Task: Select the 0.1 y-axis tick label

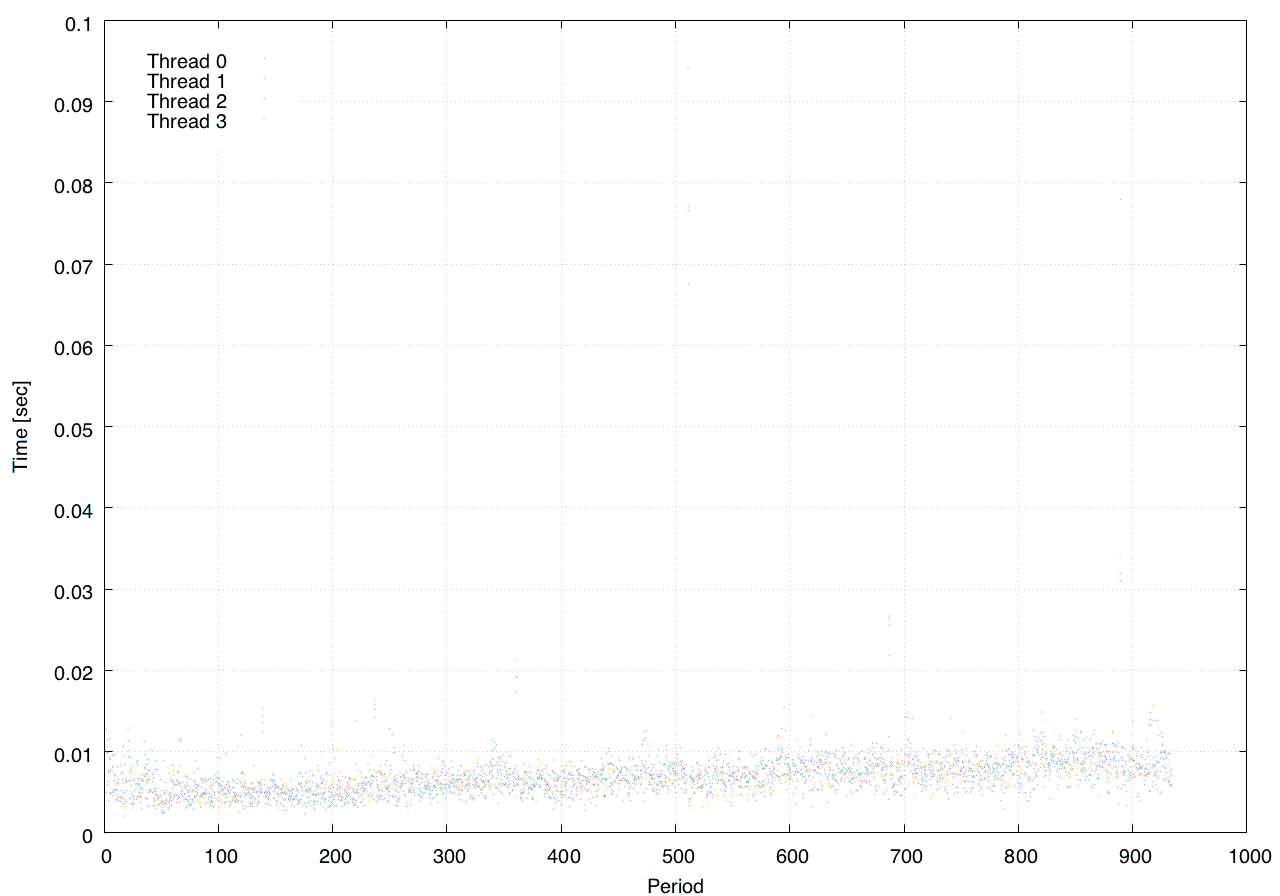Action: pyautogui.click(x=78, y=22)
